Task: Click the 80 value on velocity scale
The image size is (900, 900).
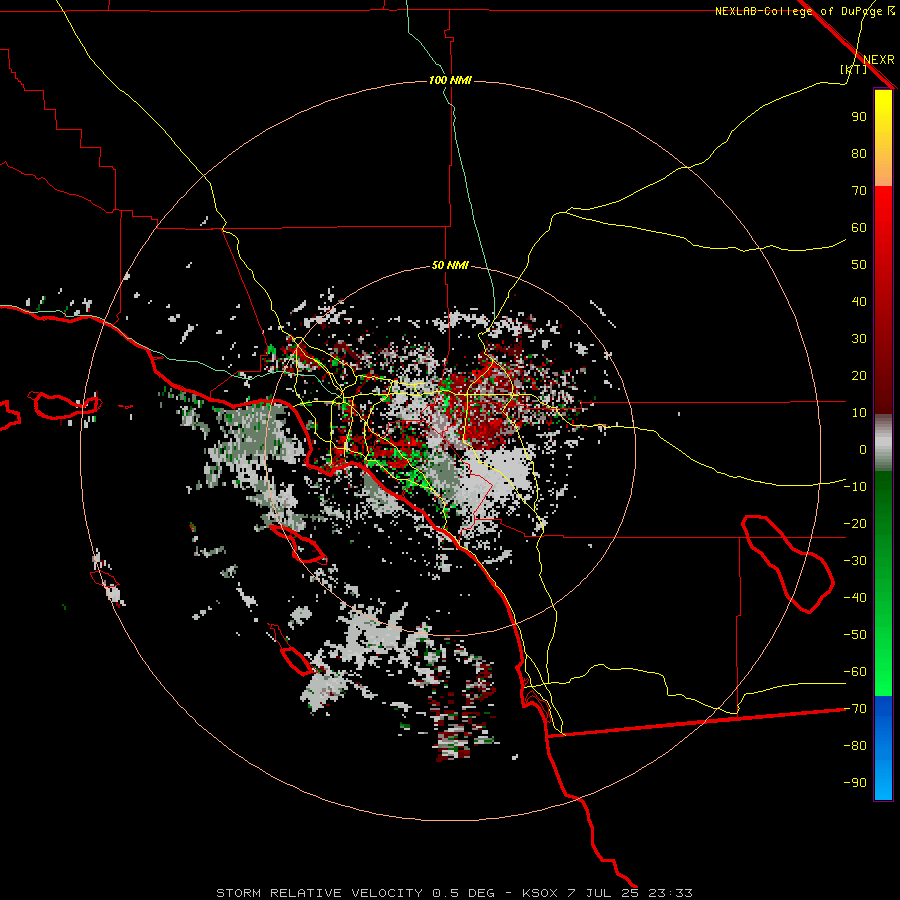Action: 859,153
